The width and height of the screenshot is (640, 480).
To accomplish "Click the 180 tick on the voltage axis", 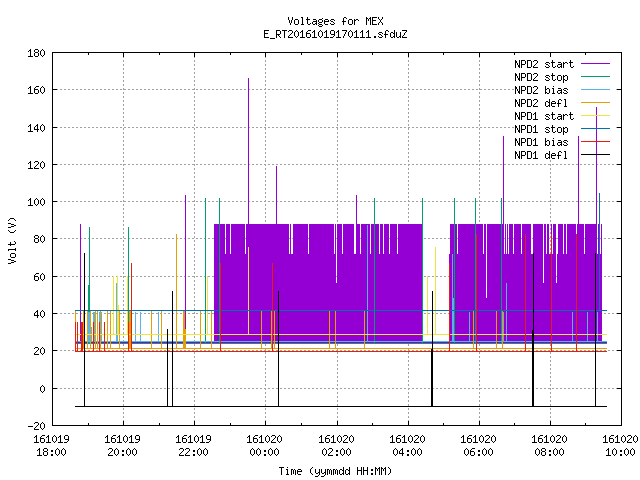I will pyautogui.click(x=36, y=53).
